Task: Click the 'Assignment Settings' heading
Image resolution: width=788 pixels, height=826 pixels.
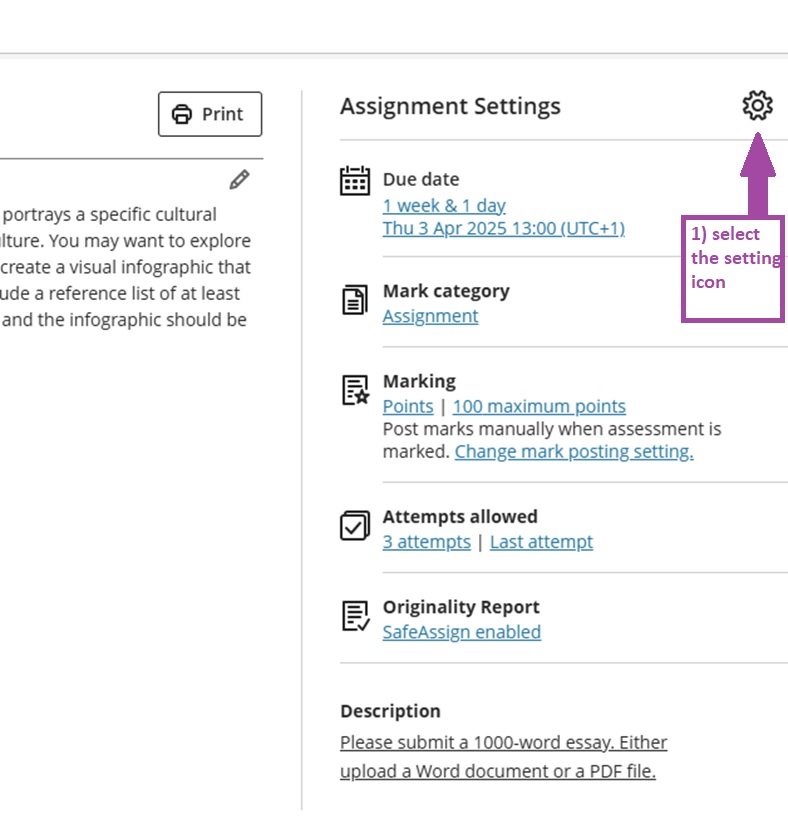Action: pyautogui.click(x=450, y=106)
